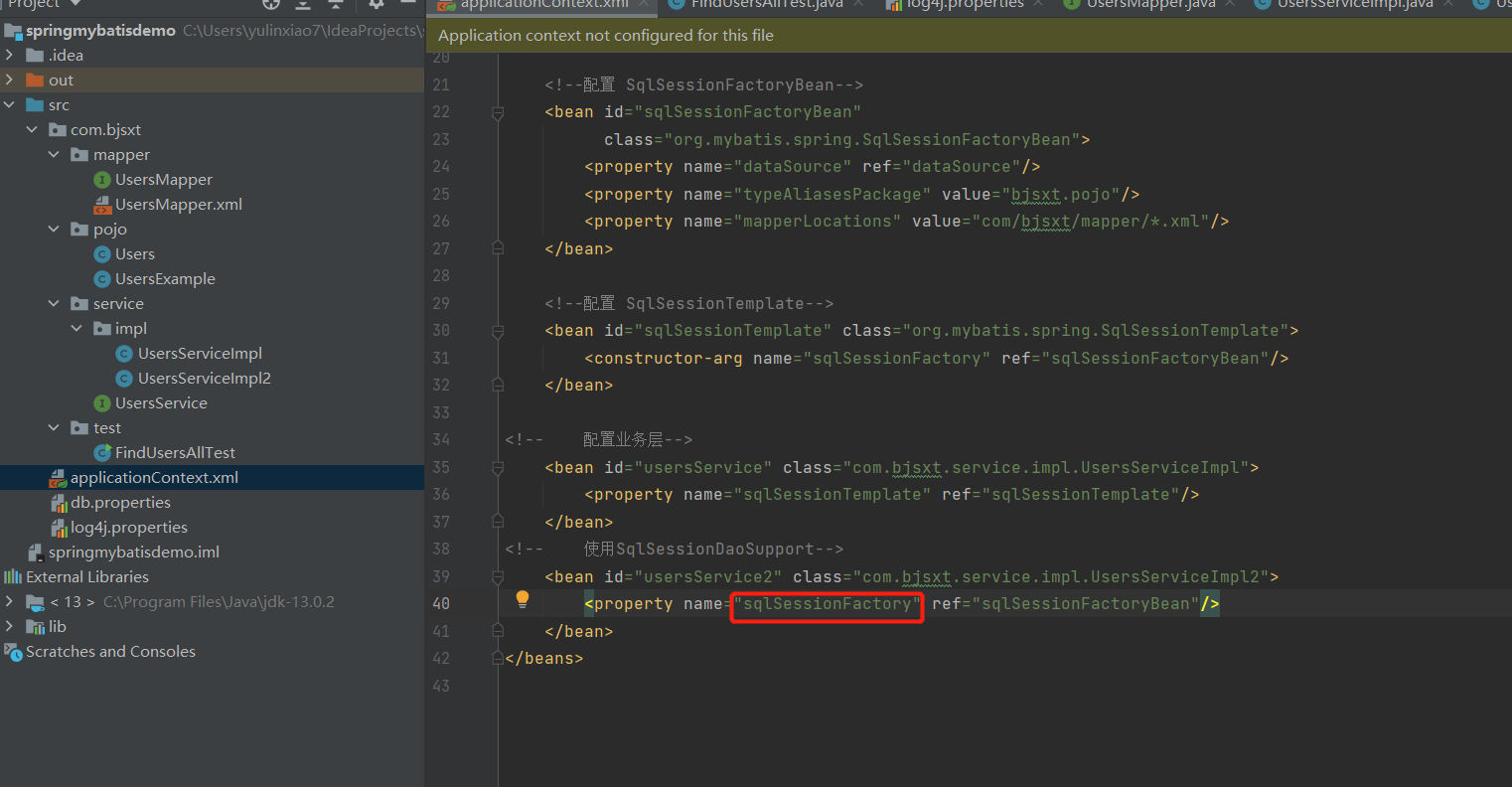The height and width of the screenshot is (787, 1512).
Task: Collapse the service package
Action: coord(54,303)
